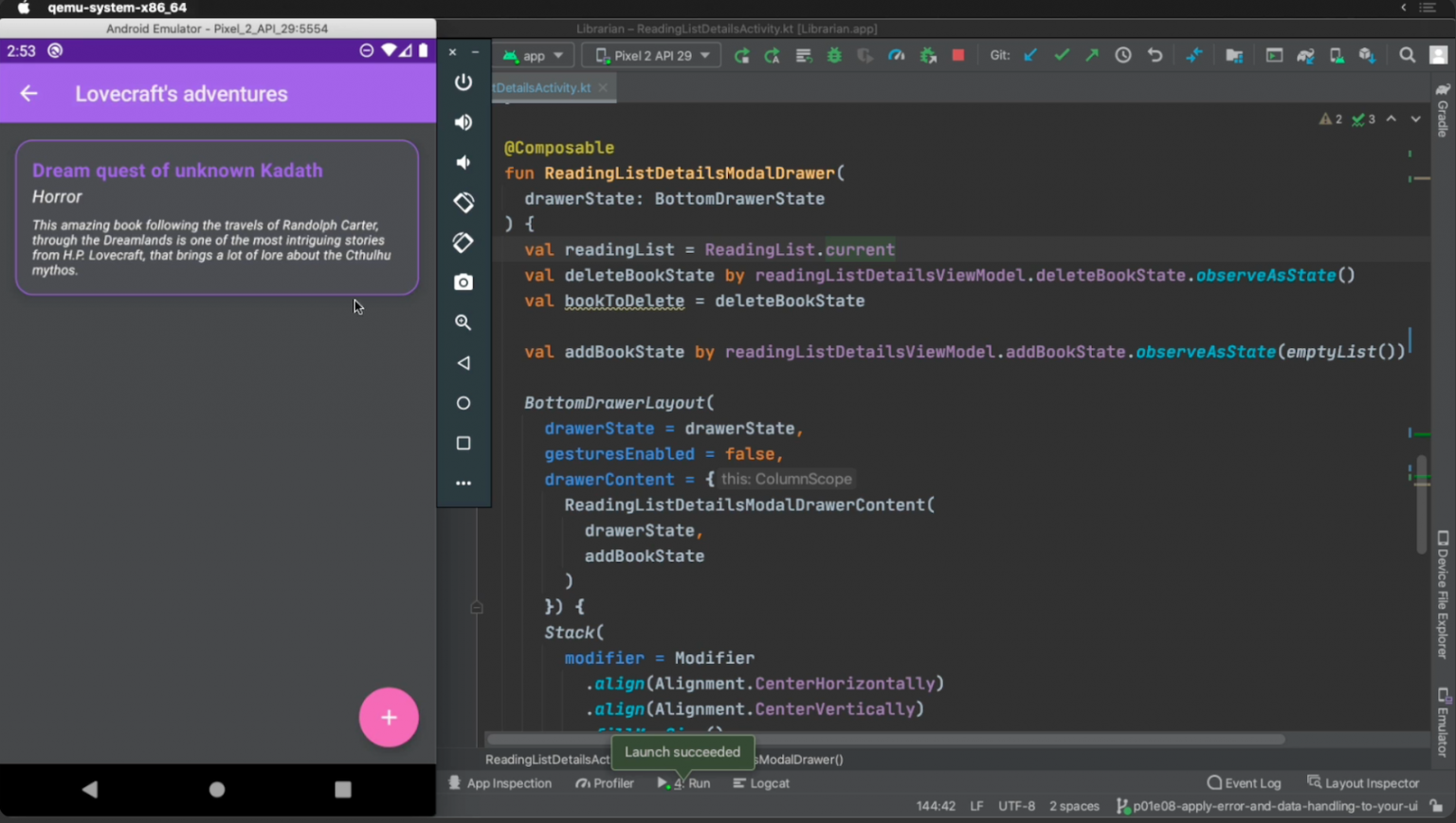Click the Git branch name in status bar
1456x823 pixels.
(1266, 806)
